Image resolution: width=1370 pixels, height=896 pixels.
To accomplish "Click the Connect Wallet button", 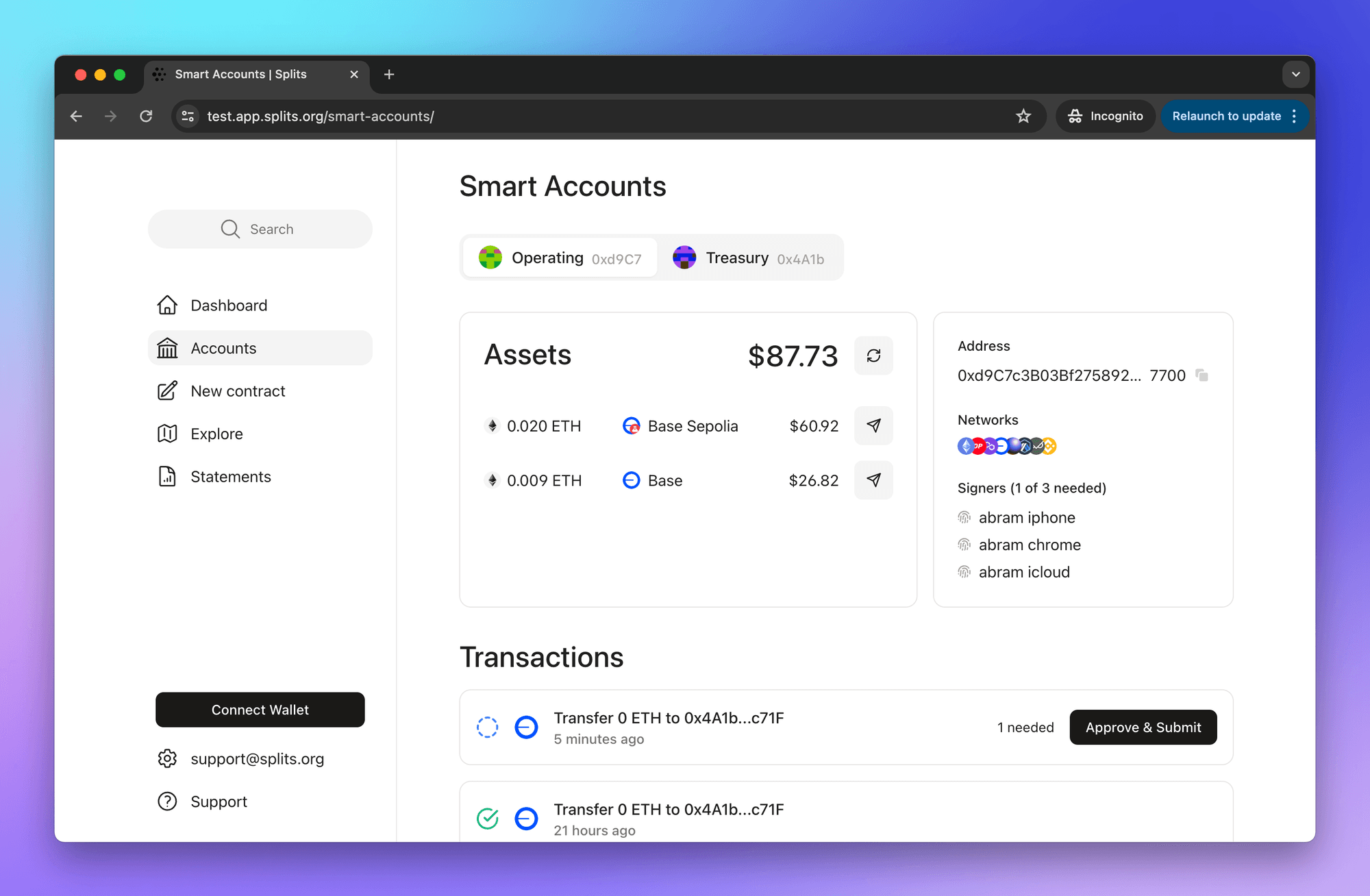I will (x=260, y=710).
